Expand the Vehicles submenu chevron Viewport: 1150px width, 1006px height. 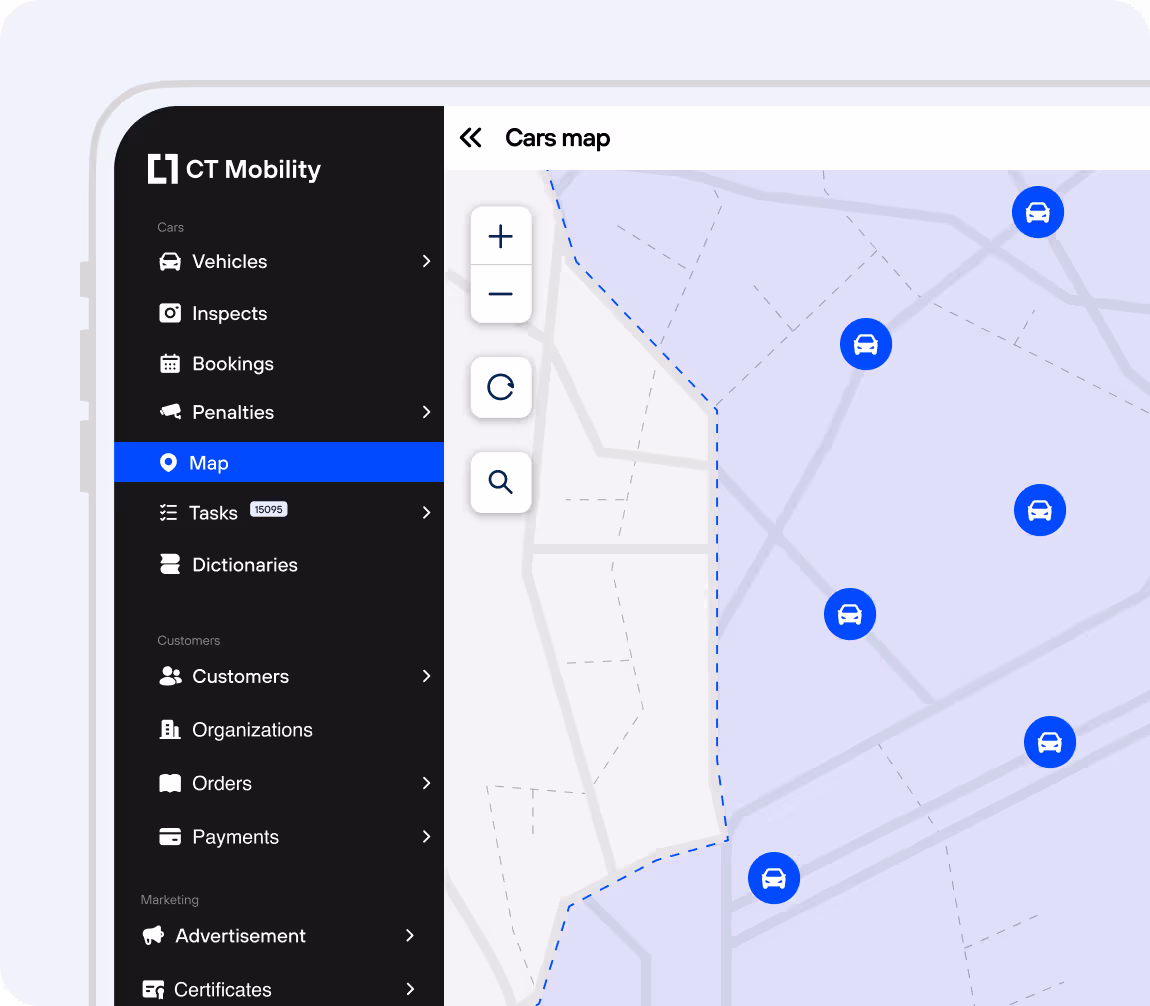click(426, 261)
